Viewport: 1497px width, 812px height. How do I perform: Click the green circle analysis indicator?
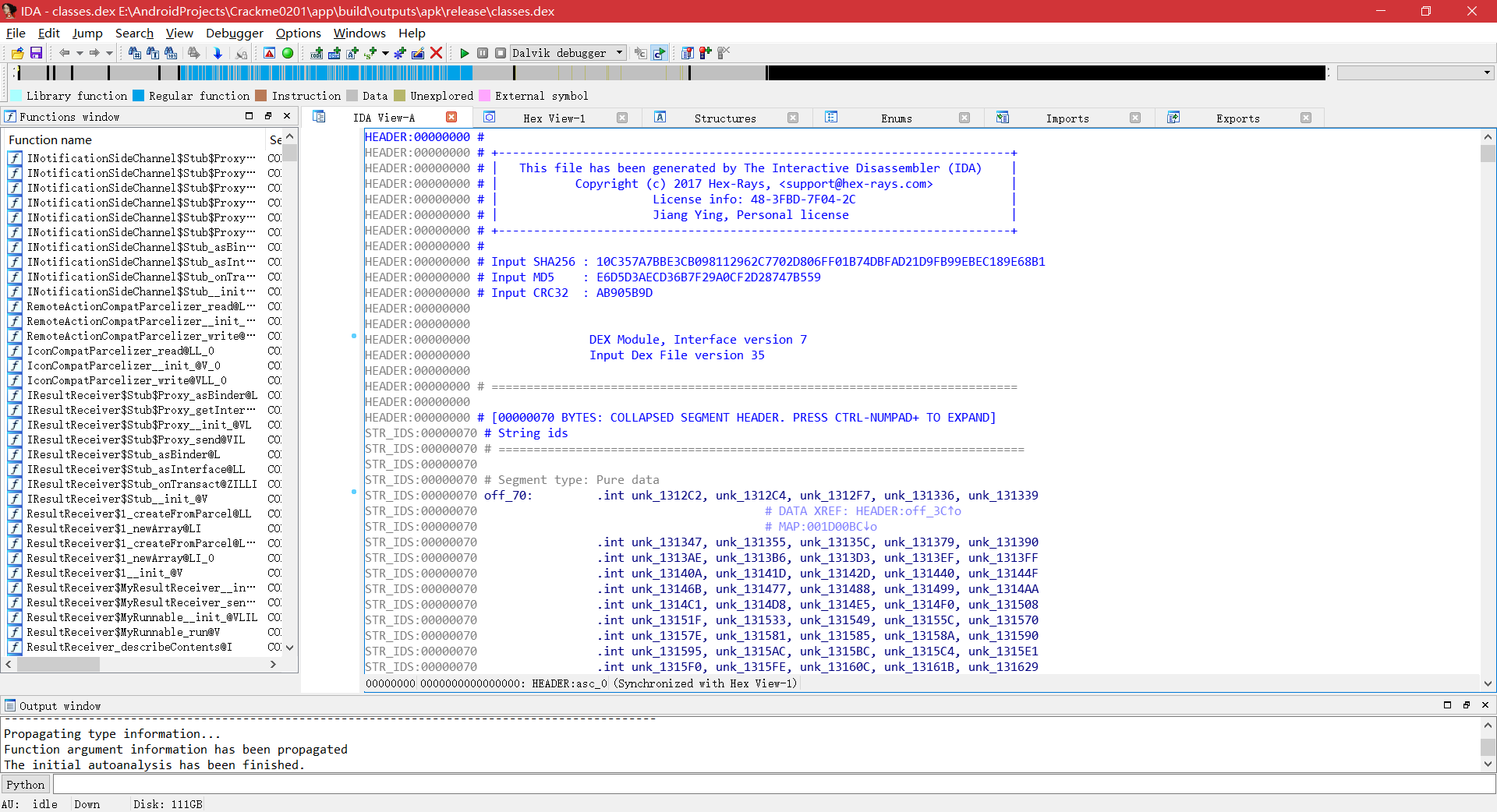coord(288,53)
